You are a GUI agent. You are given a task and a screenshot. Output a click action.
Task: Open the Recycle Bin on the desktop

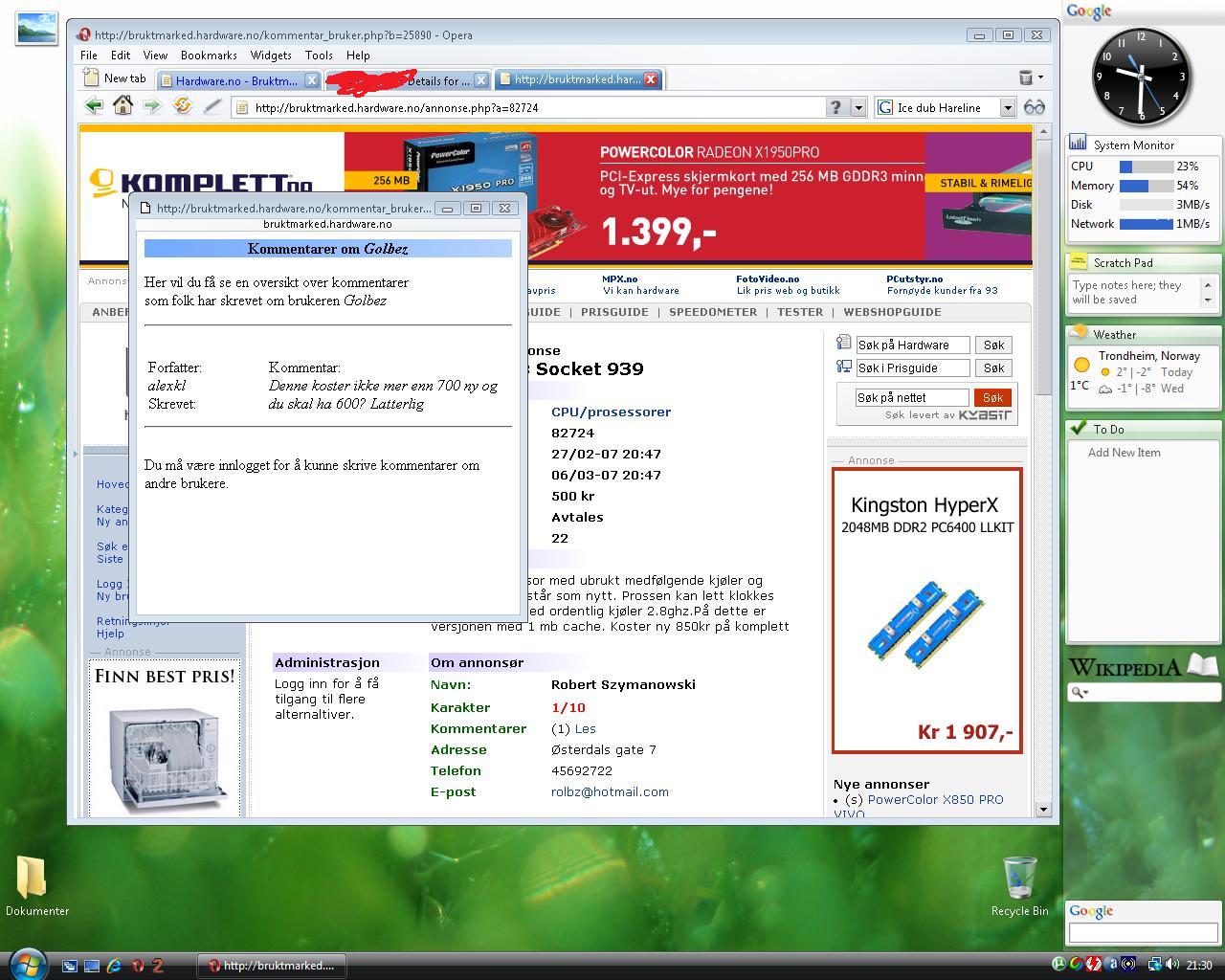point(1019,886)
